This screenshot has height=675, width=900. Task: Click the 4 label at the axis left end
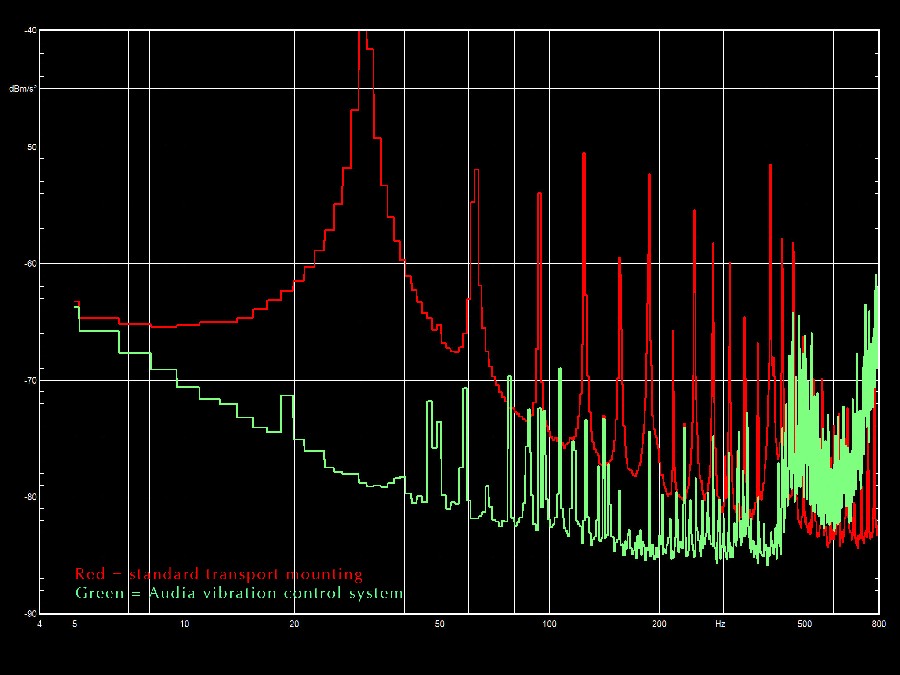click(x=39, y=623)
